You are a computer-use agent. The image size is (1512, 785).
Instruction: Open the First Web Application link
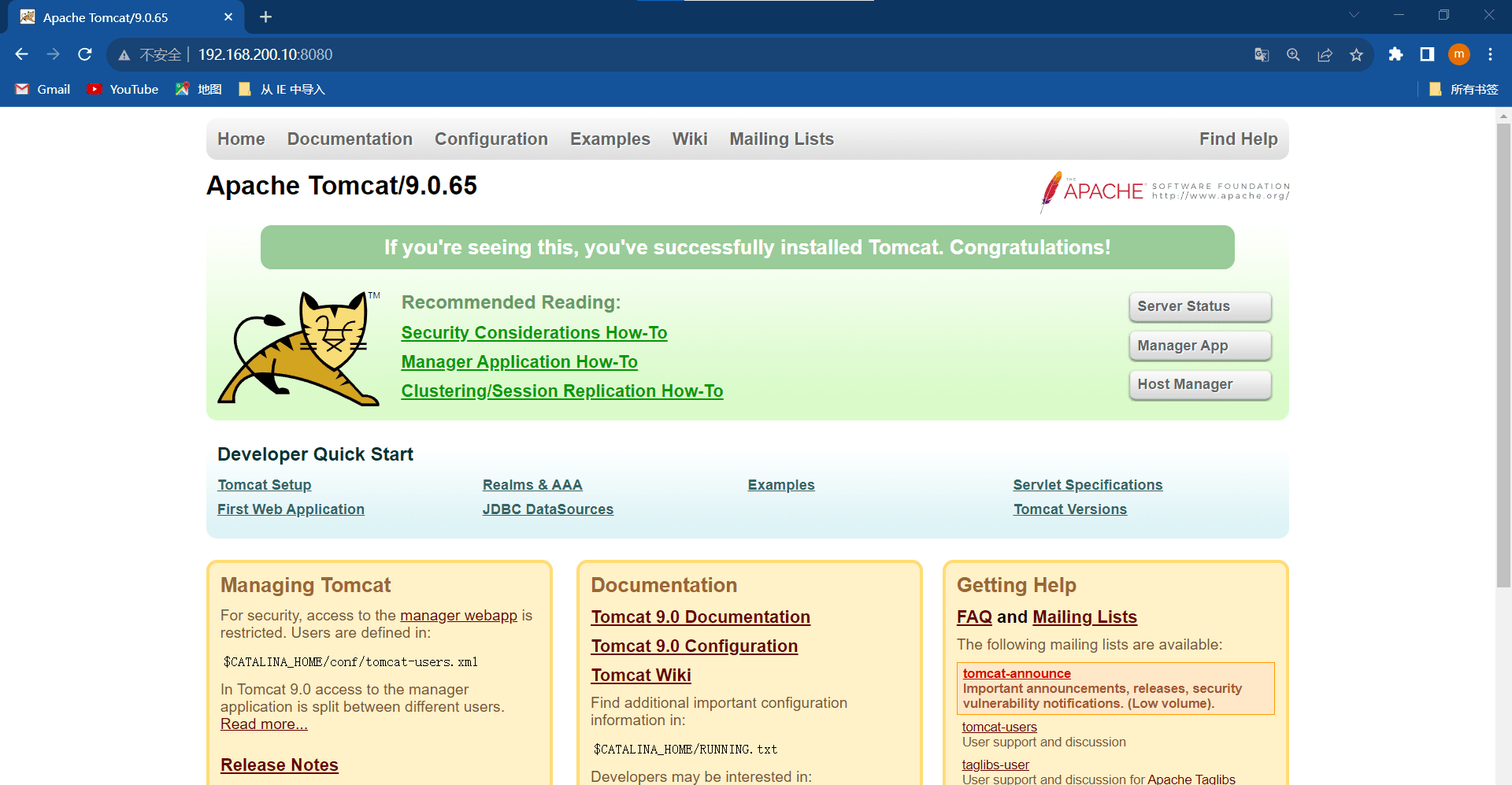pyautogui.click(x=291, y=509)
